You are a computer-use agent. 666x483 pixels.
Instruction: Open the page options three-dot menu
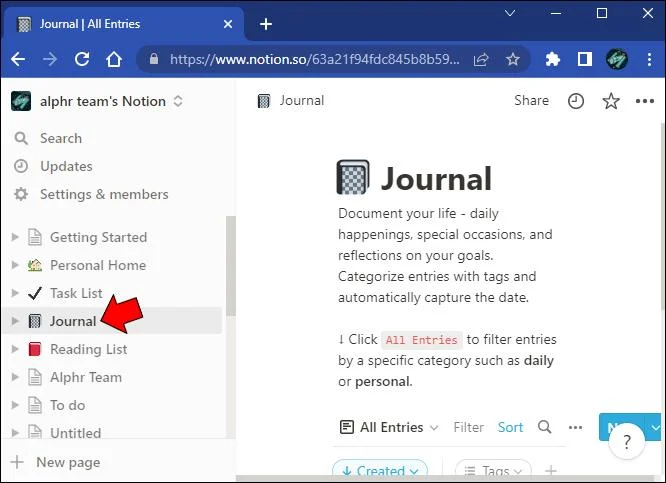644,101
